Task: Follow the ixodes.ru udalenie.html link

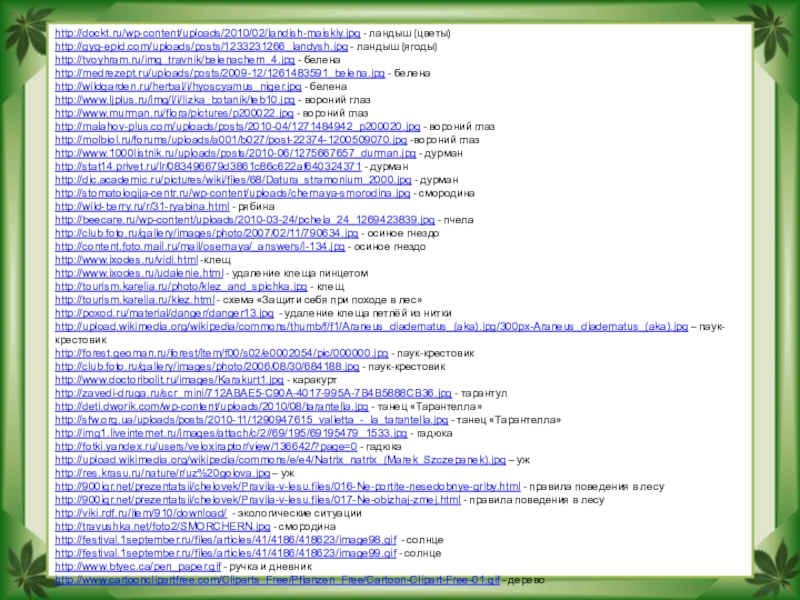Action: (139, 272)
